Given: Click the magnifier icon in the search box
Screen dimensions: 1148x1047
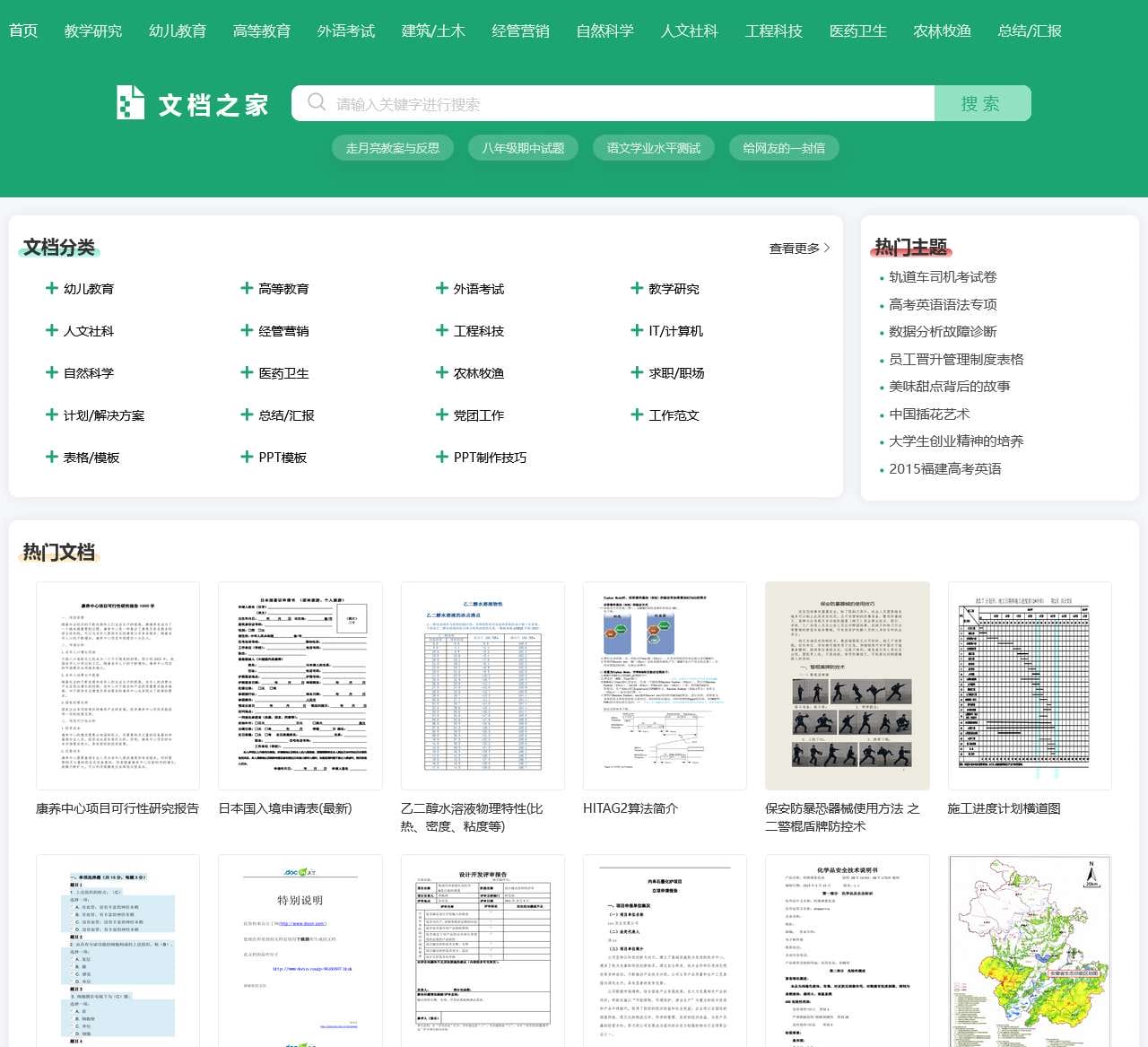Looking at the screenshot, I should (317, 102).
